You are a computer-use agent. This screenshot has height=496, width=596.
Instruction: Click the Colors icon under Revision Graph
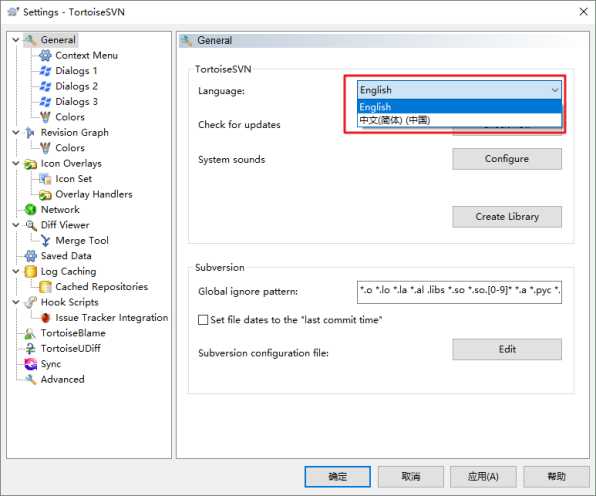point(45,148)
